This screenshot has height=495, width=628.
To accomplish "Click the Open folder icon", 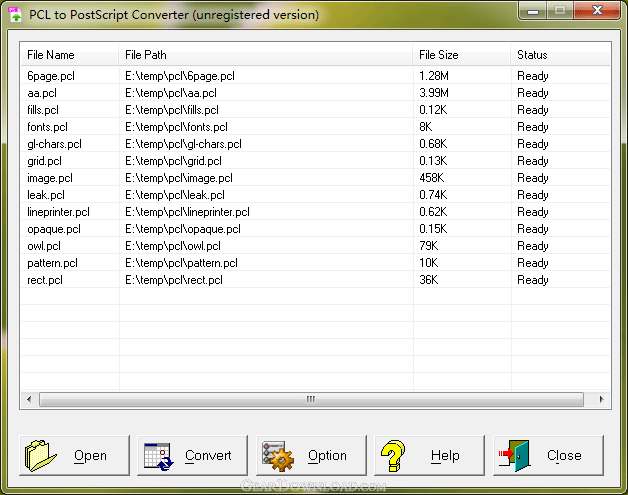I will click(x=40, y=455).
